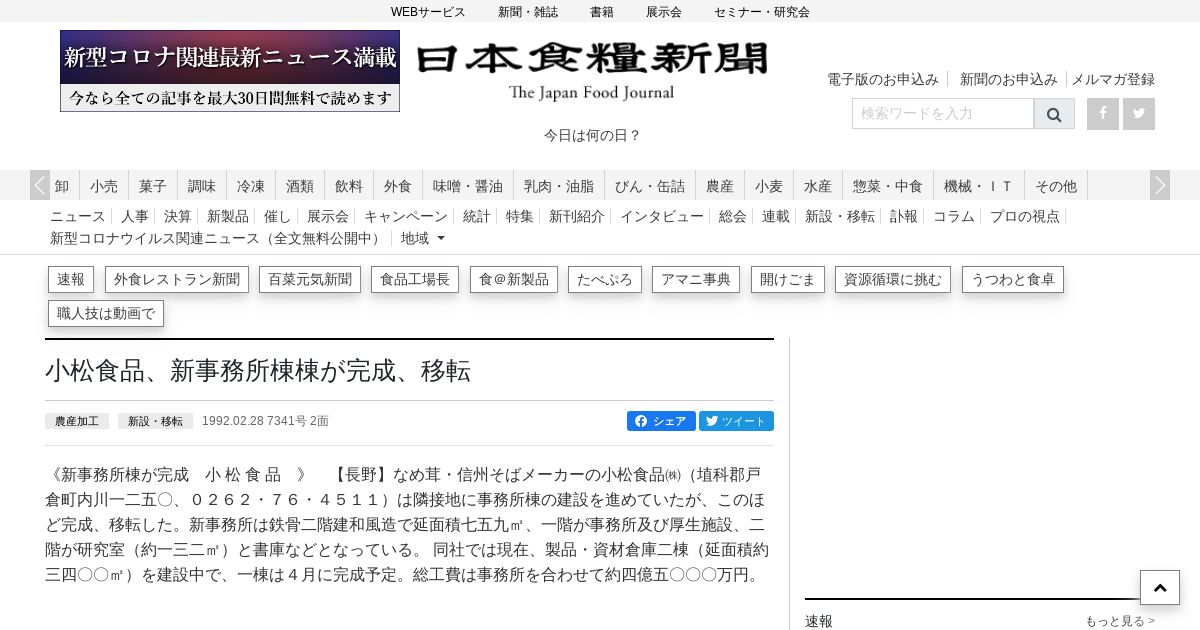Image resolution: width=1200 pixels, height=630 pixels.
Task: Select the 機械・ＩＴ category tab
Action: tap(979, 186)
